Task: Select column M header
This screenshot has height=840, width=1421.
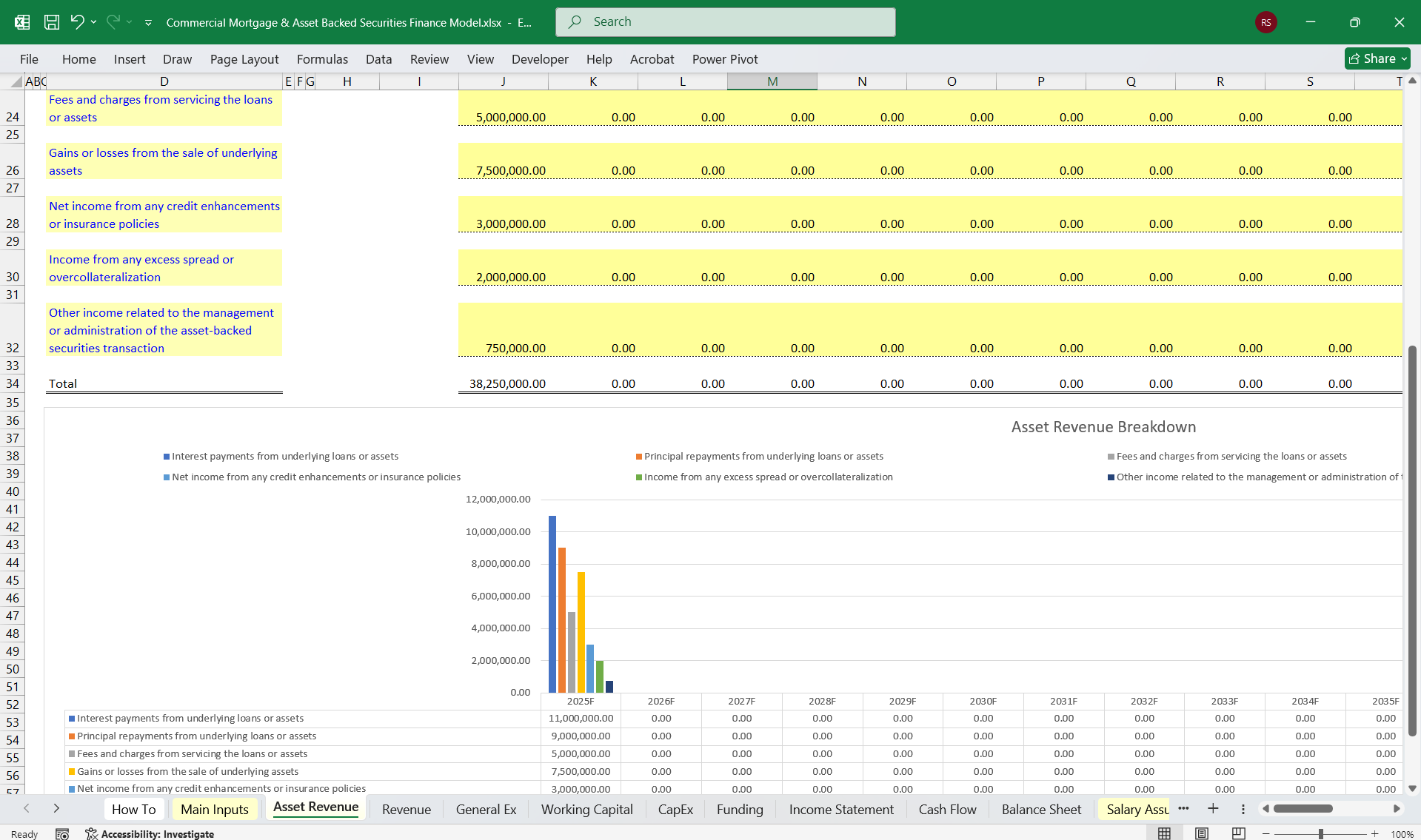Action: coord(772,81)
